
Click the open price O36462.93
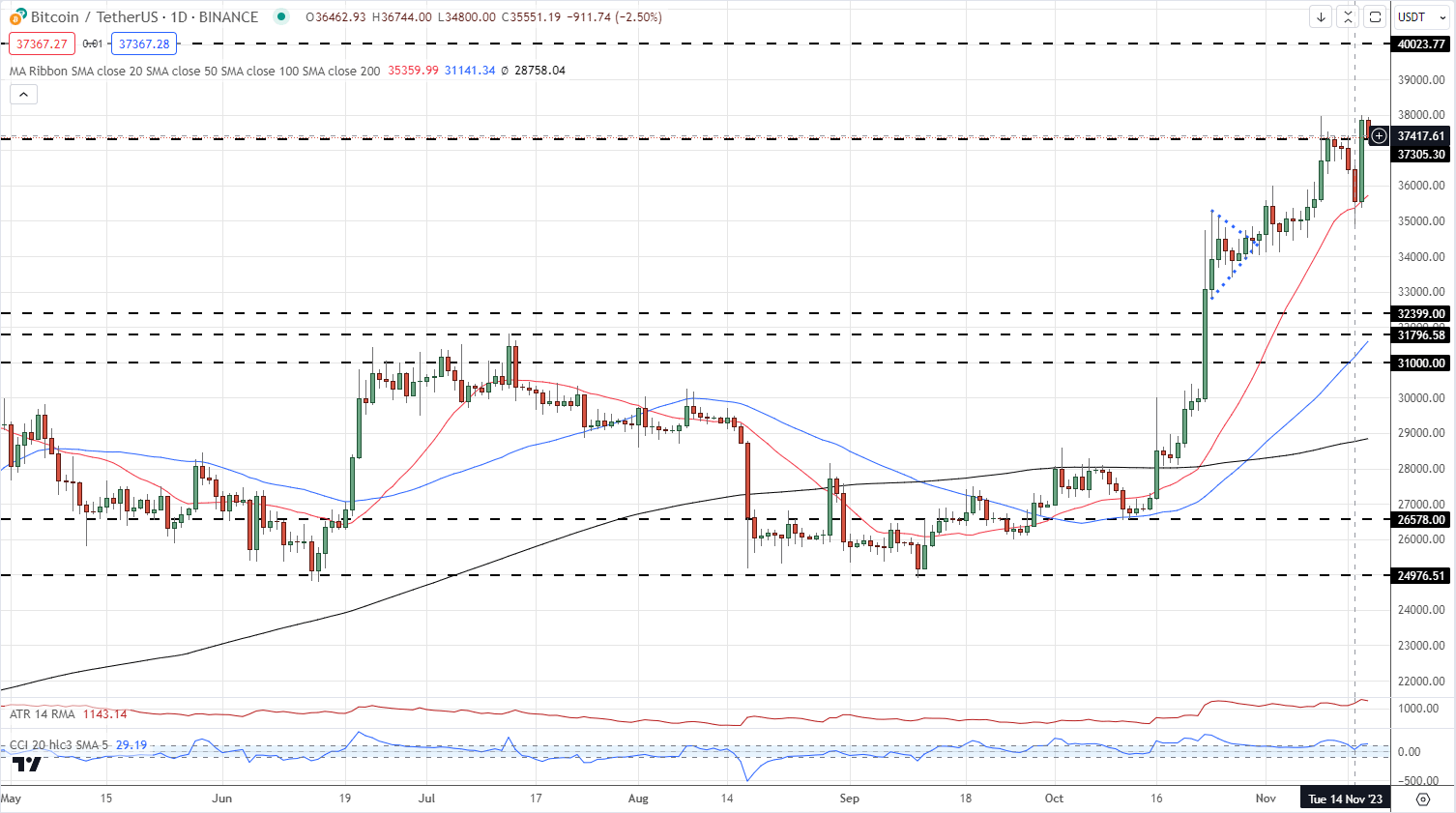[335, 17]
